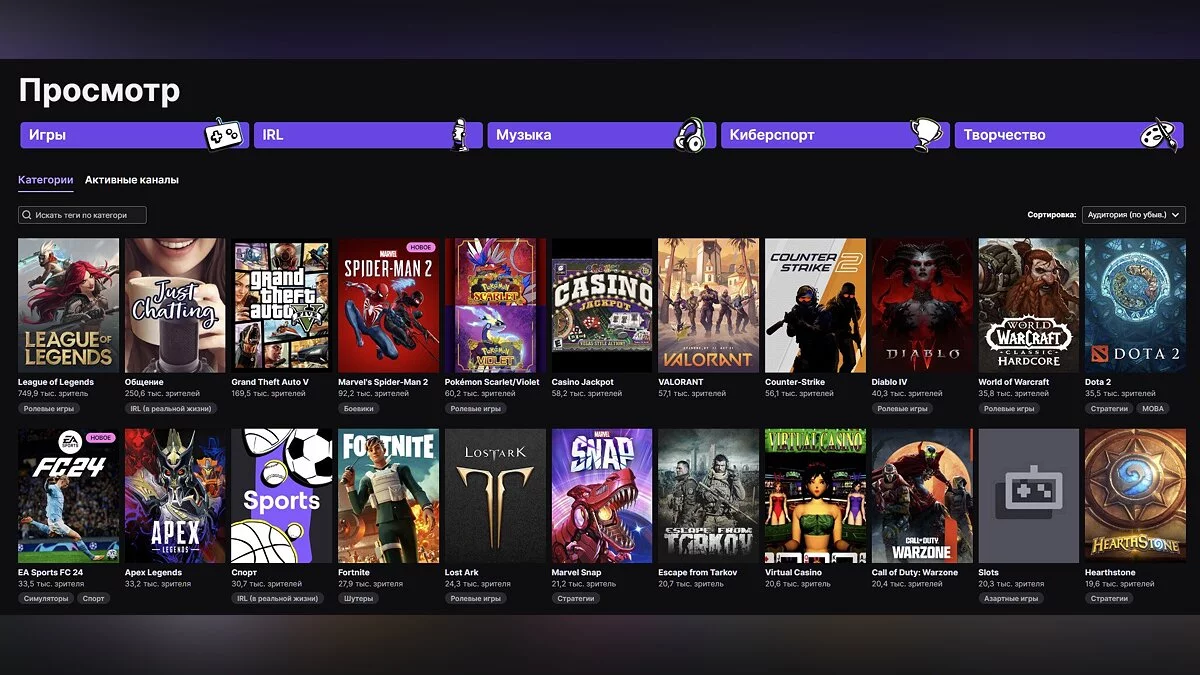Click the Slots title link
Image resolution: width=1200 pixels, height=675 pixels.
988,573
